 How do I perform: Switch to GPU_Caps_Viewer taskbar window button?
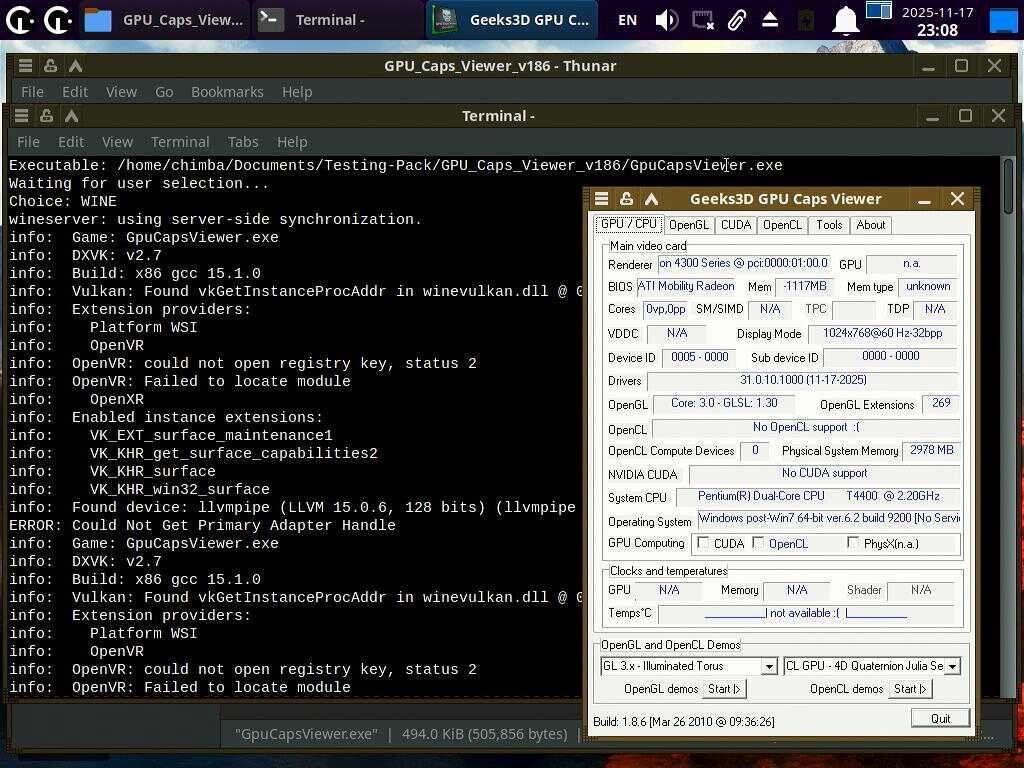pos(165,20)
